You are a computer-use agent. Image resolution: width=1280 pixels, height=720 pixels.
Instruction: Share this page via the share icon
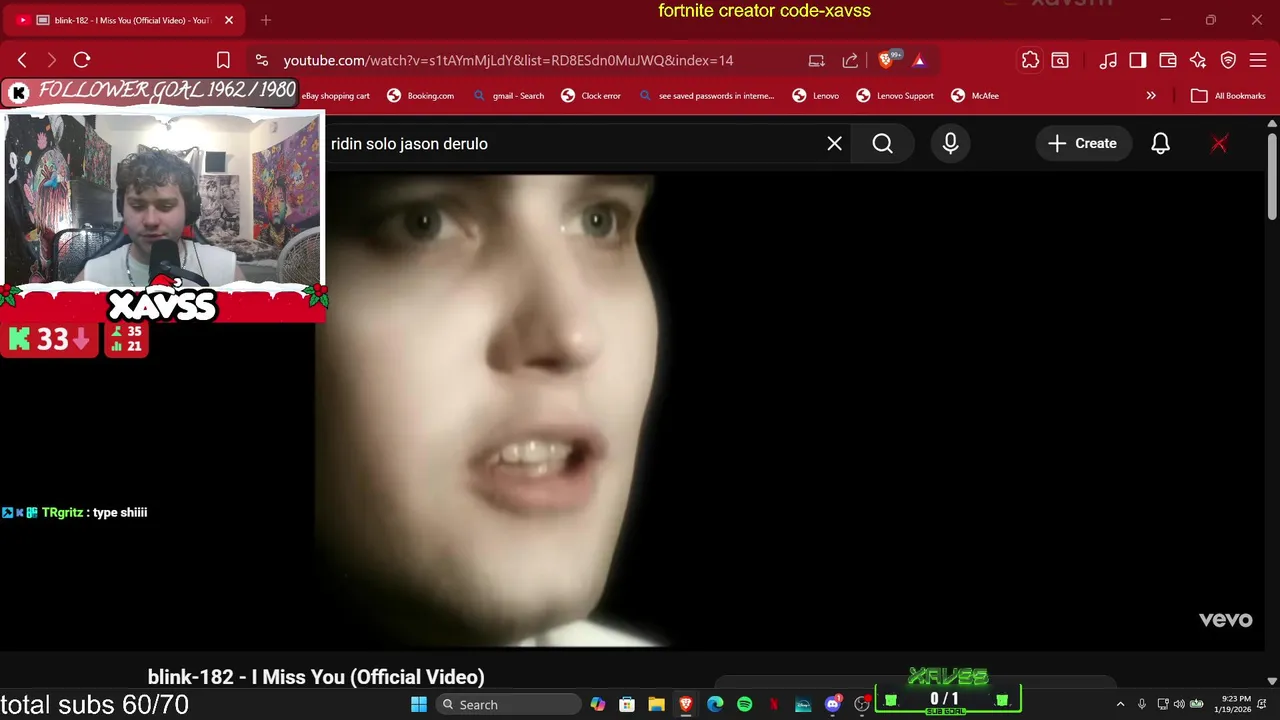point(850,60)
